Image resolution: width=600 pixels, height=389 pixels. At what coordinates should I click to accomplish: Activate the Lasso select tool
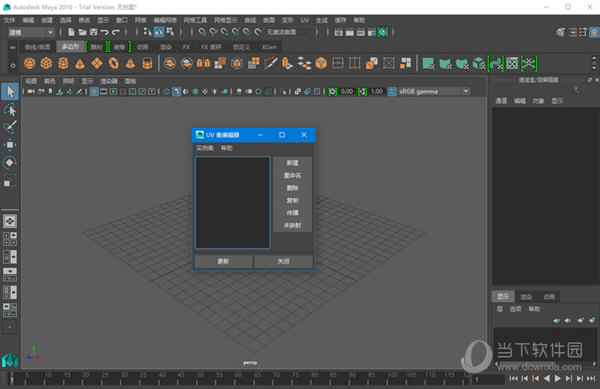pos(10,110)
